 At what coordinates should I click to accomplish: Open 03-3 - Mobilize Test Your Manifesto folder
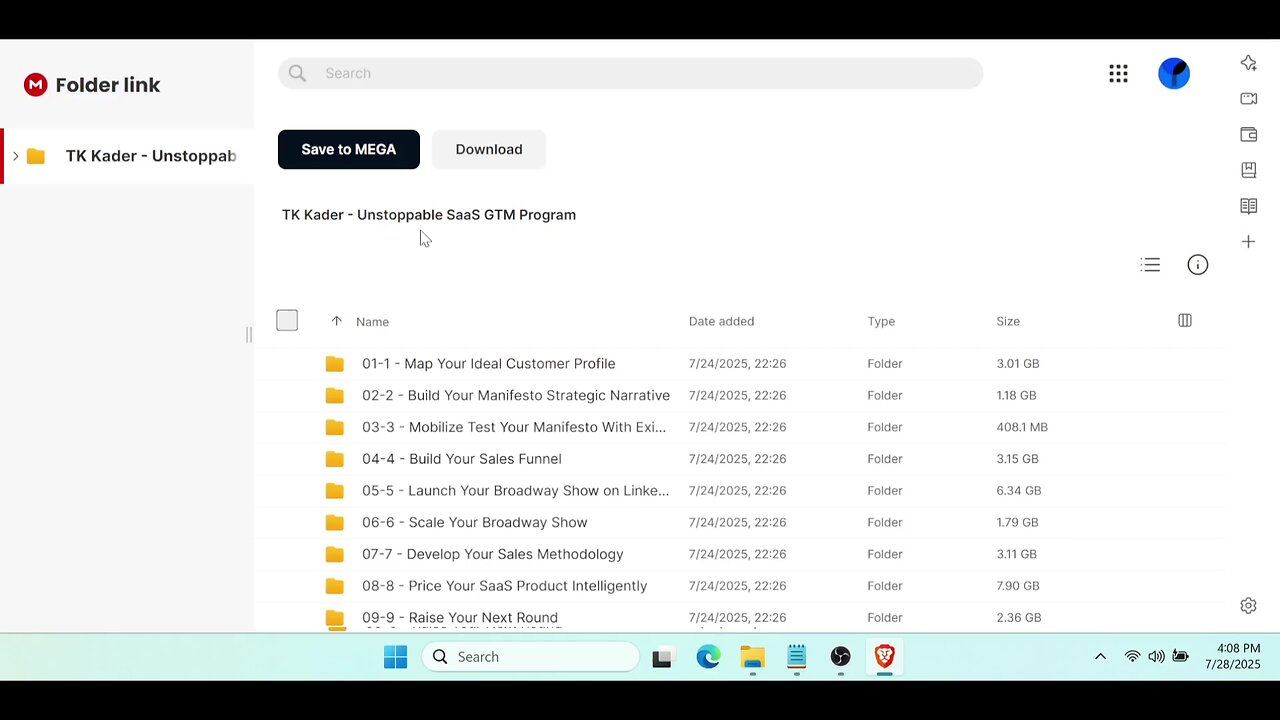(x=514, y=427)
